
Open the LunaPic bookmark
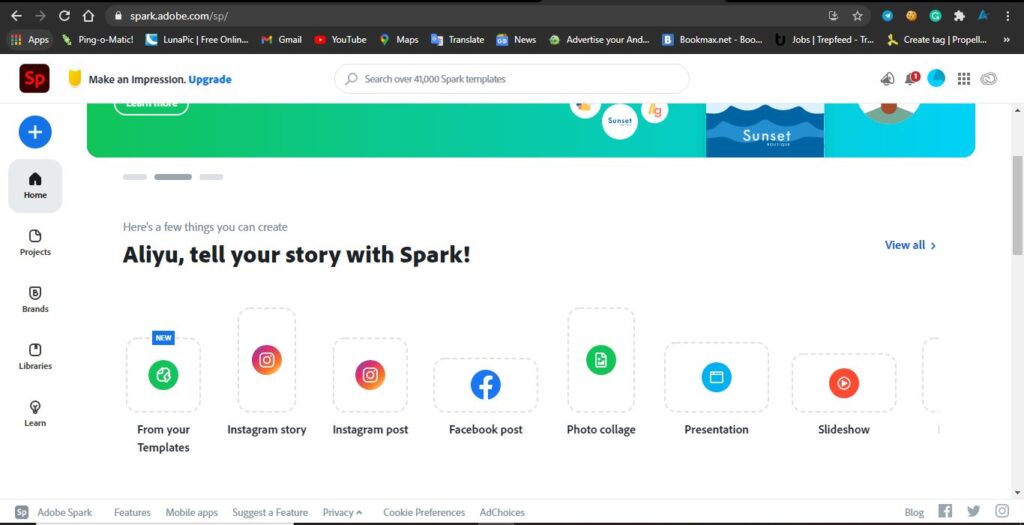point(197,40)
